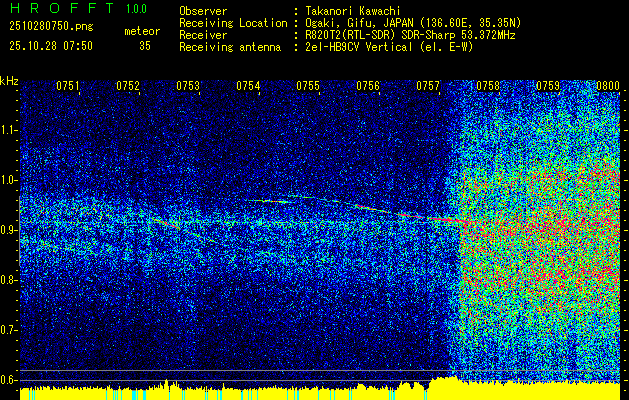Click the 0753 time axis marker
The width and height of the screenshot is (629, 400).
(188, 86)
